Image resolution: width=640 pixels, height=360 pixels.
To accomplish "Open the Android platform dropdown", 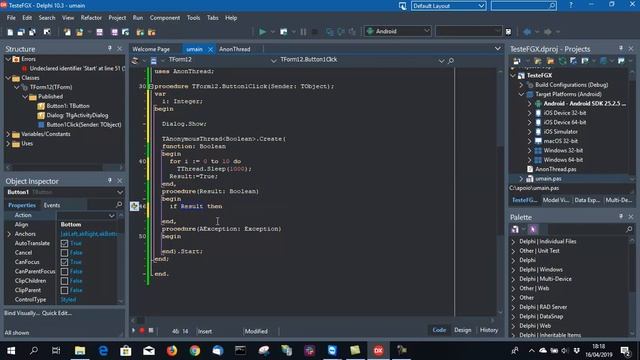I will click(x=426, y=31).
